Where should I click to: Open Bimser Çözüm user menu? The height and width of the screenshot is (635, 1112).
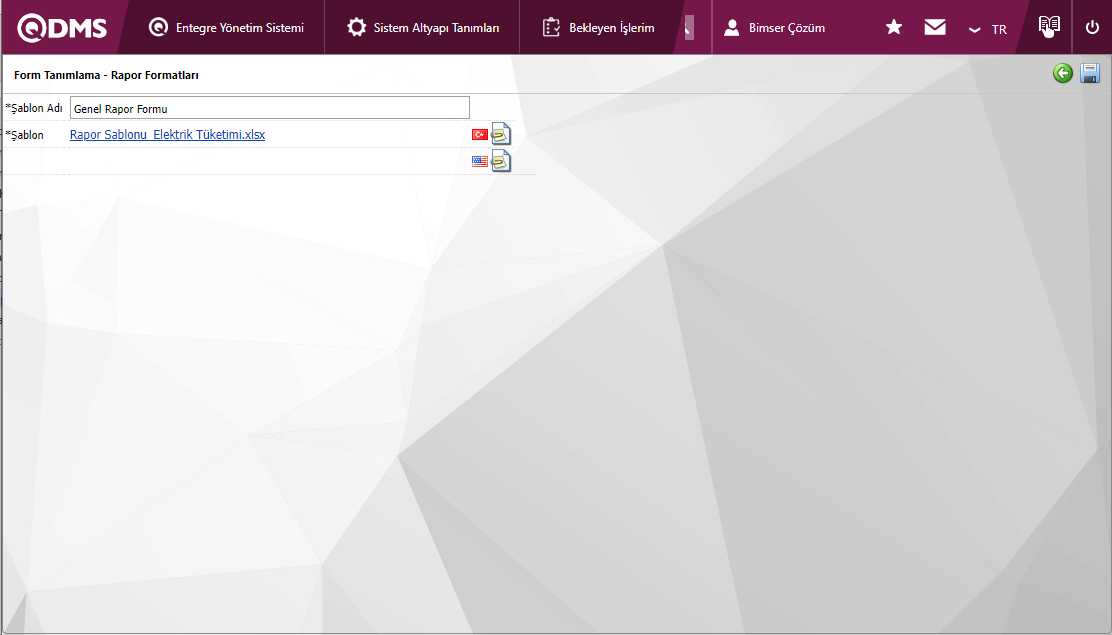[774, 28]
